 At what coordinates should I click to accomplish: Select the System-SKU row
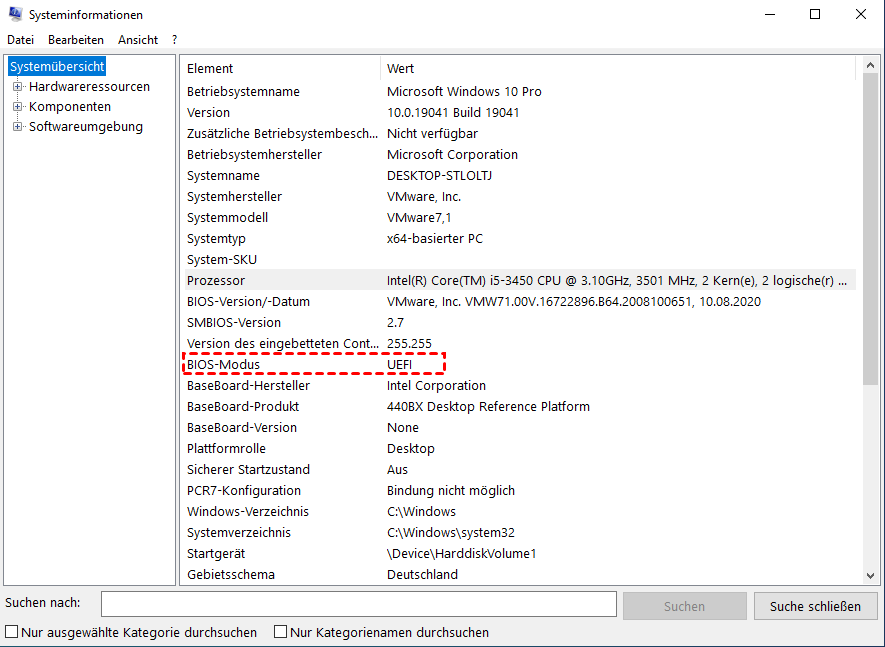(520, 260)
